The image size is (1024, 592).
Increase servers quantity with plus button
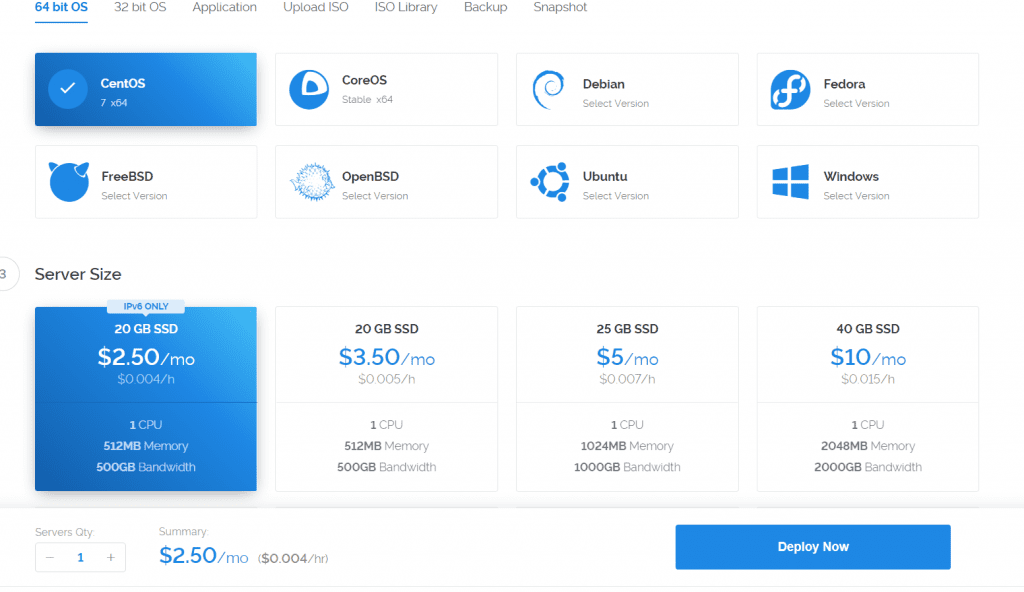110,557
